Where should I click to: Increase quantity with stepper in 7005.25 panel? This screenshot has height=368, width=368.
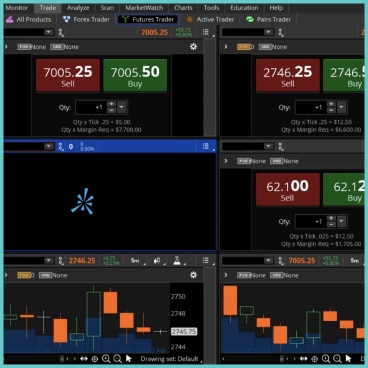111,104
